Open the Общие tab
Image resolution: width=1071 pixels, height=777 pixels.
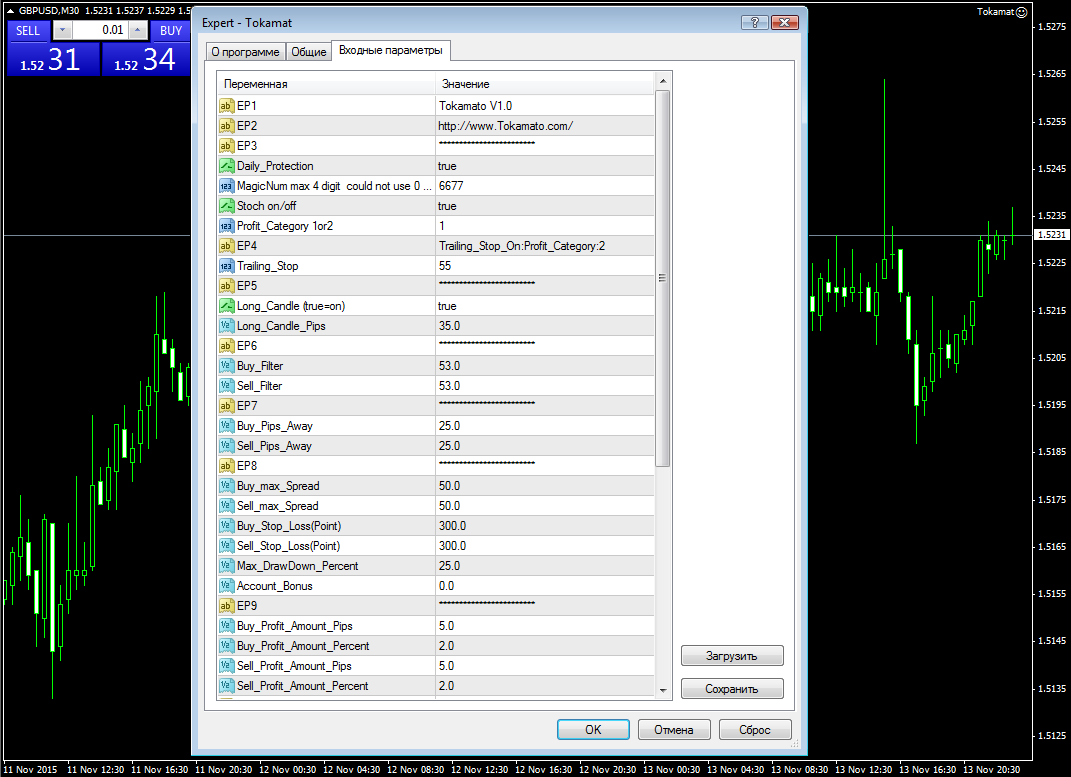(309, 52)
